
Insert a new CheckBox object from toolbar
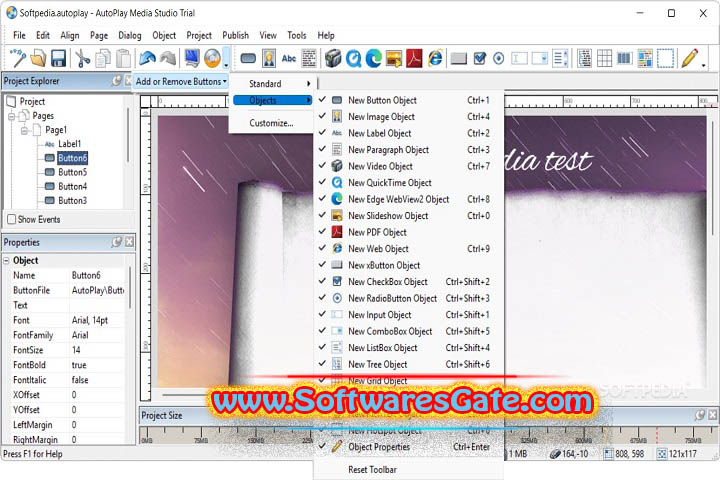479,58
